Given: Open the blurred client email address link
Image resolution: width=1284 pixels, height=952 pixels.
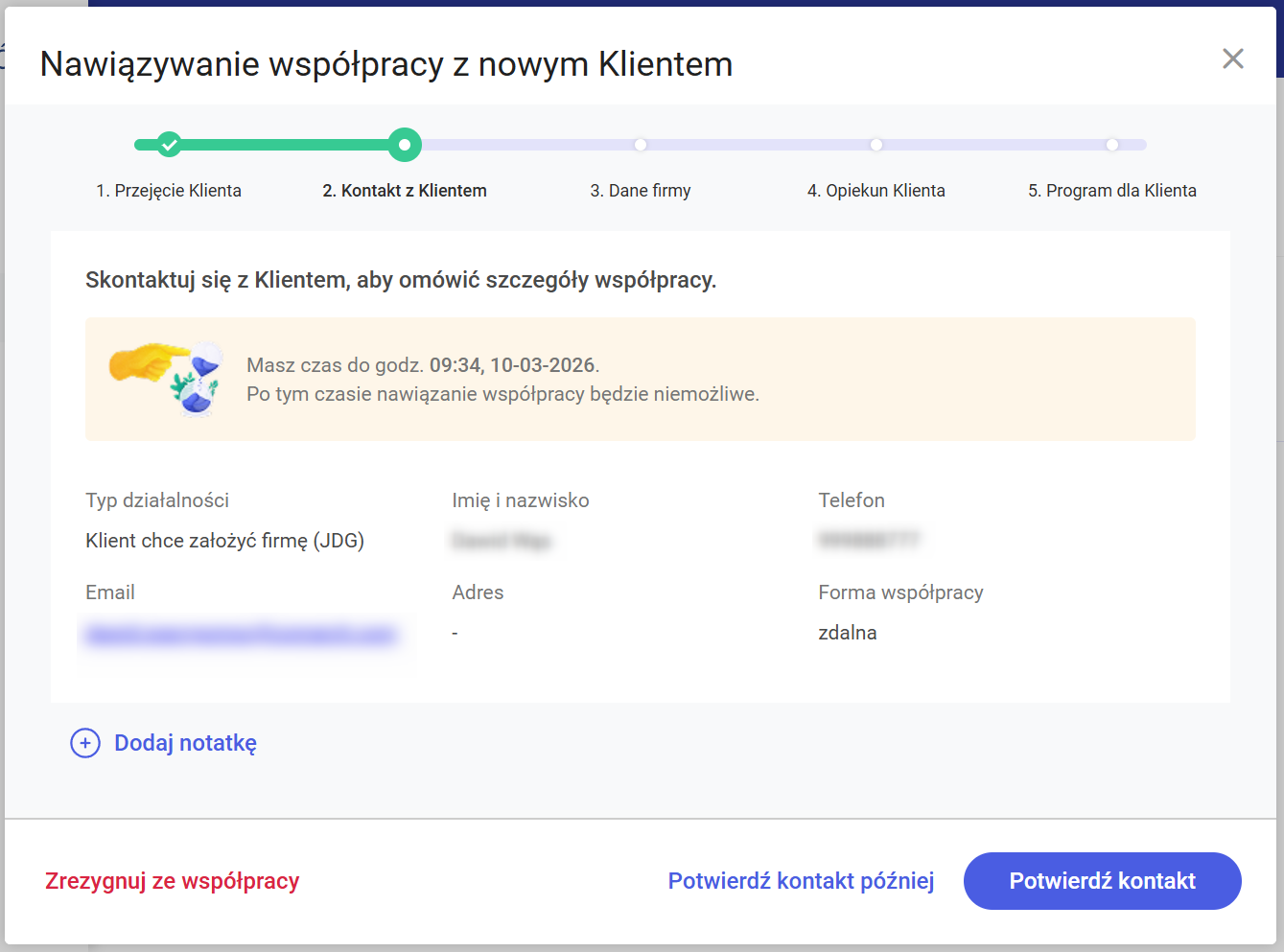Looking at the screenshot, I should (240, 635).
